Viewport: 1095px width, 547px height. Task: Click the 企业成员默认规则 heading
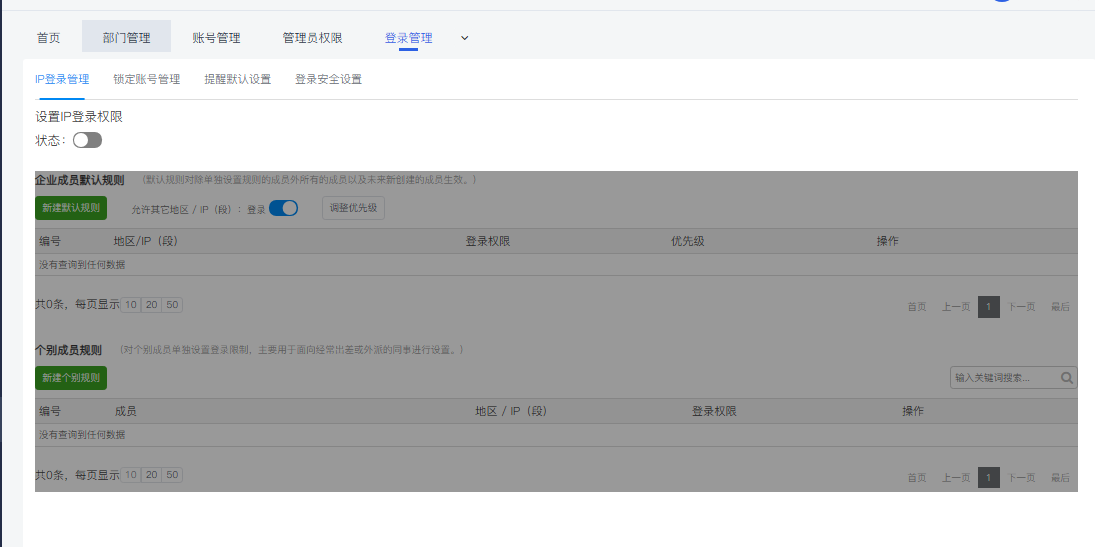click(x=80, y=180)
